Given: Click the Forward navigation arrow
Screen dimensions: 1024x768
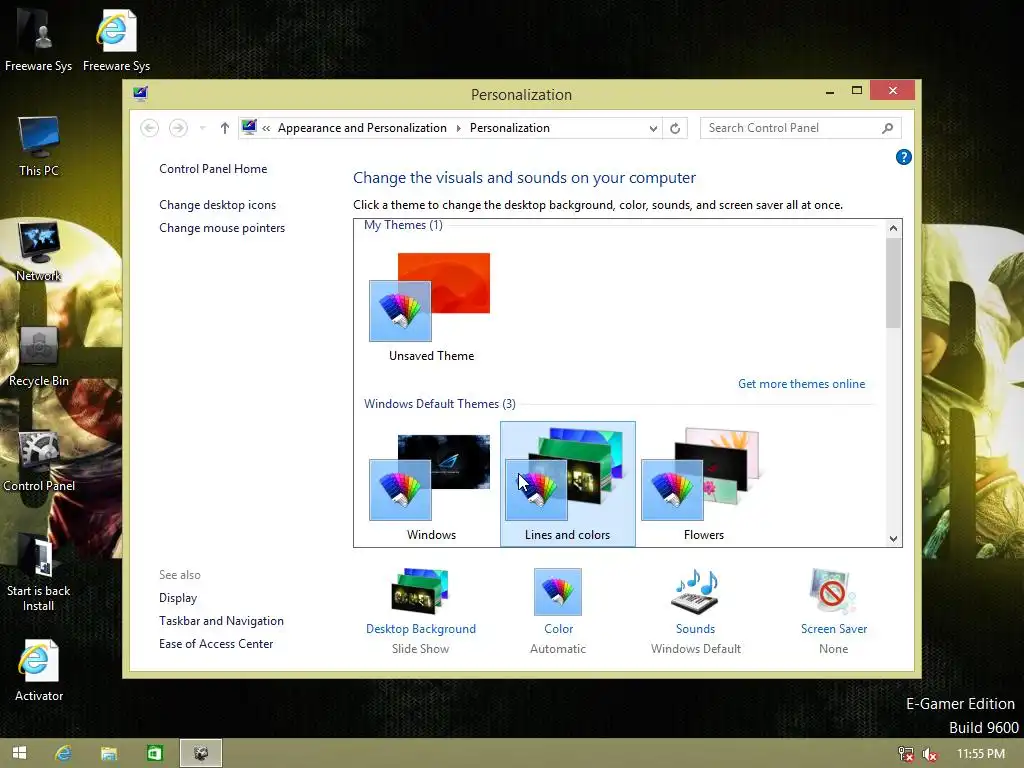Looking at the screenshot, I should [x=178, y=128].
